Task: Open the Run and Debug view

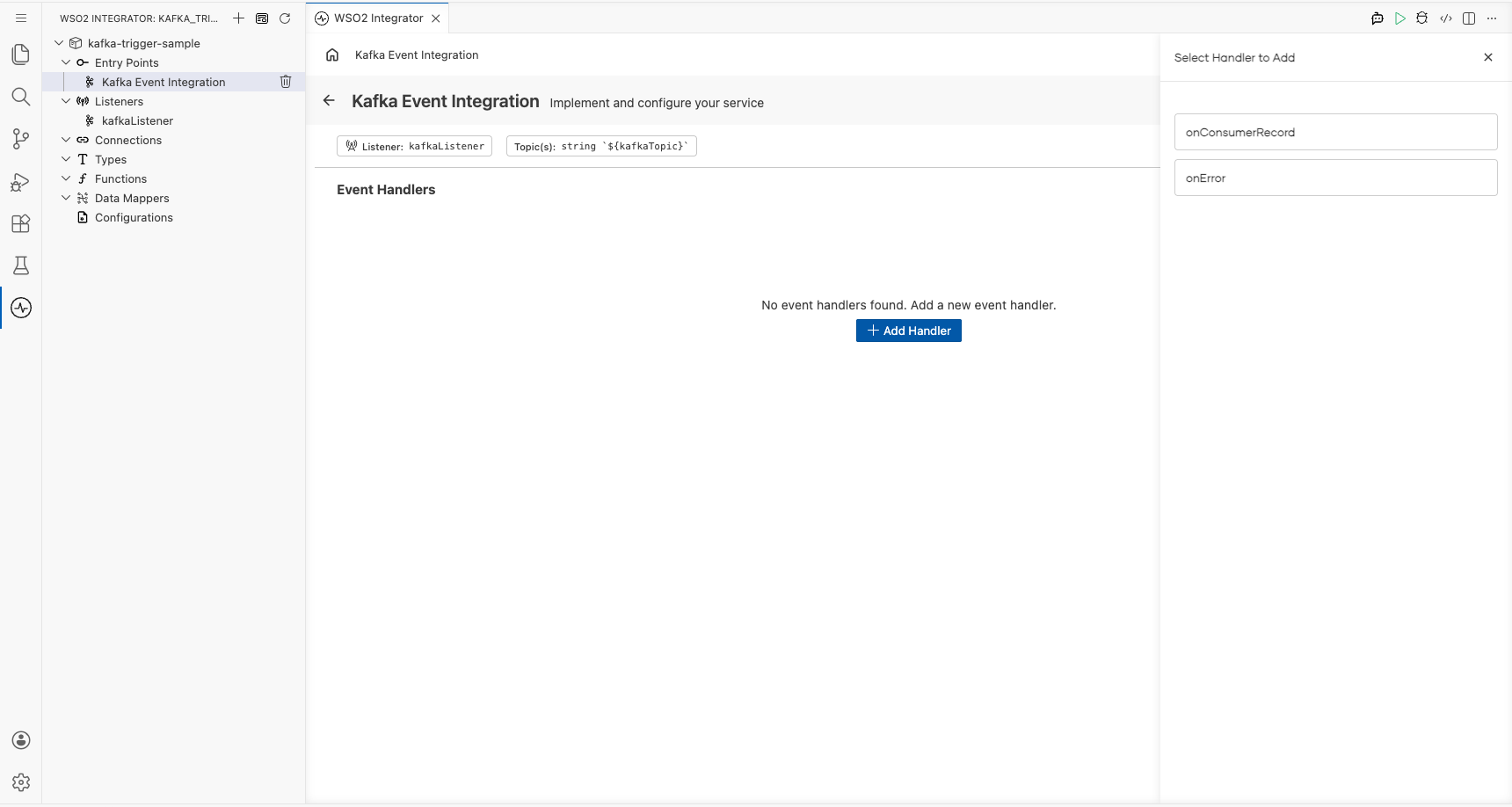Action: point(21,181)
